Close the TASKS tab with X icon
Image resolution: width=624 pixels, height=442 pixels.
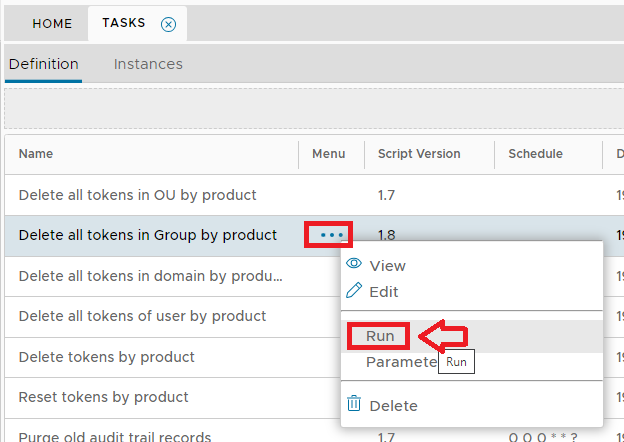pos(168,24)
